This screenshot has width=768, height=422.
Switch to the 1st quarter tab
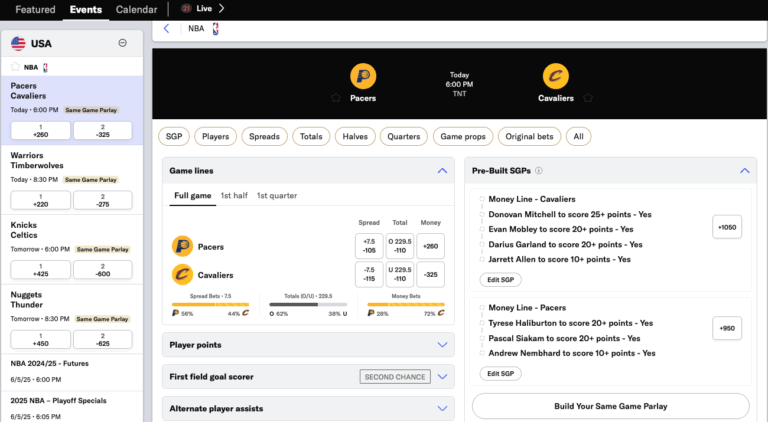(x=277, y=195)
